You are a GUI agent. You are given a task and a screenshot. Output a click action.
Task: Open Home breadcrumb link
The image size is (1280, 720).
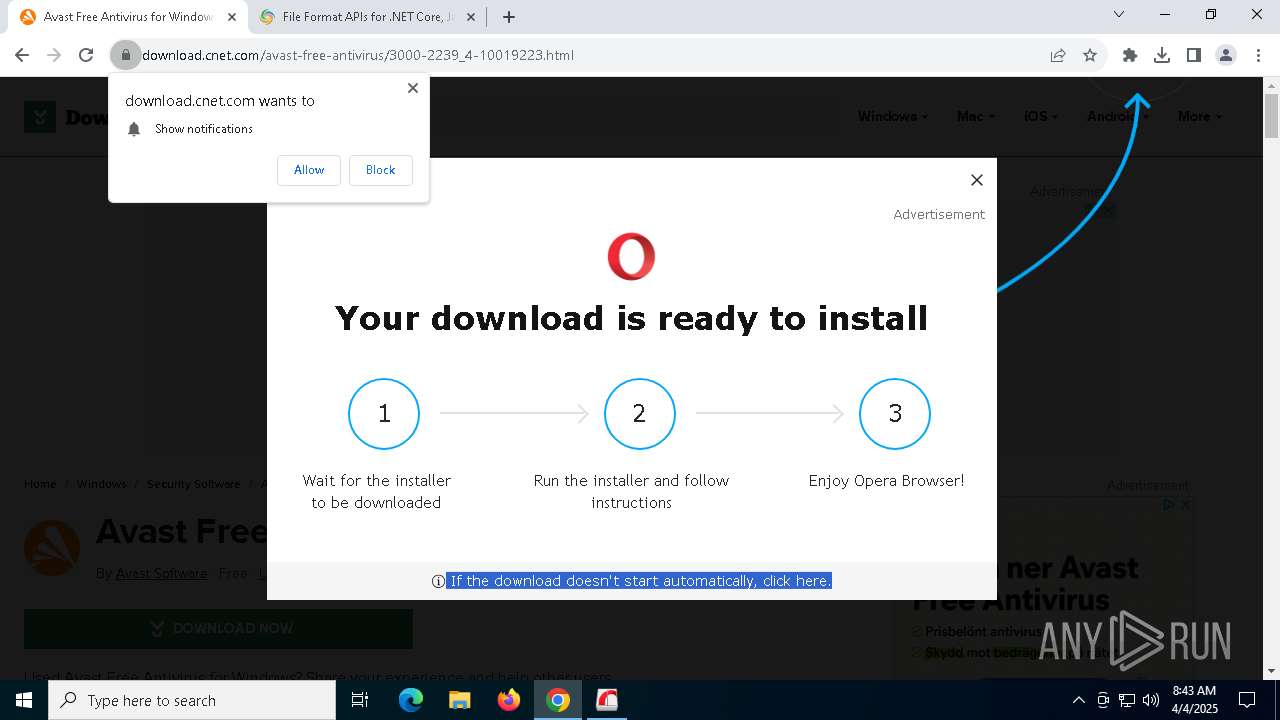[x=40, y=484]
